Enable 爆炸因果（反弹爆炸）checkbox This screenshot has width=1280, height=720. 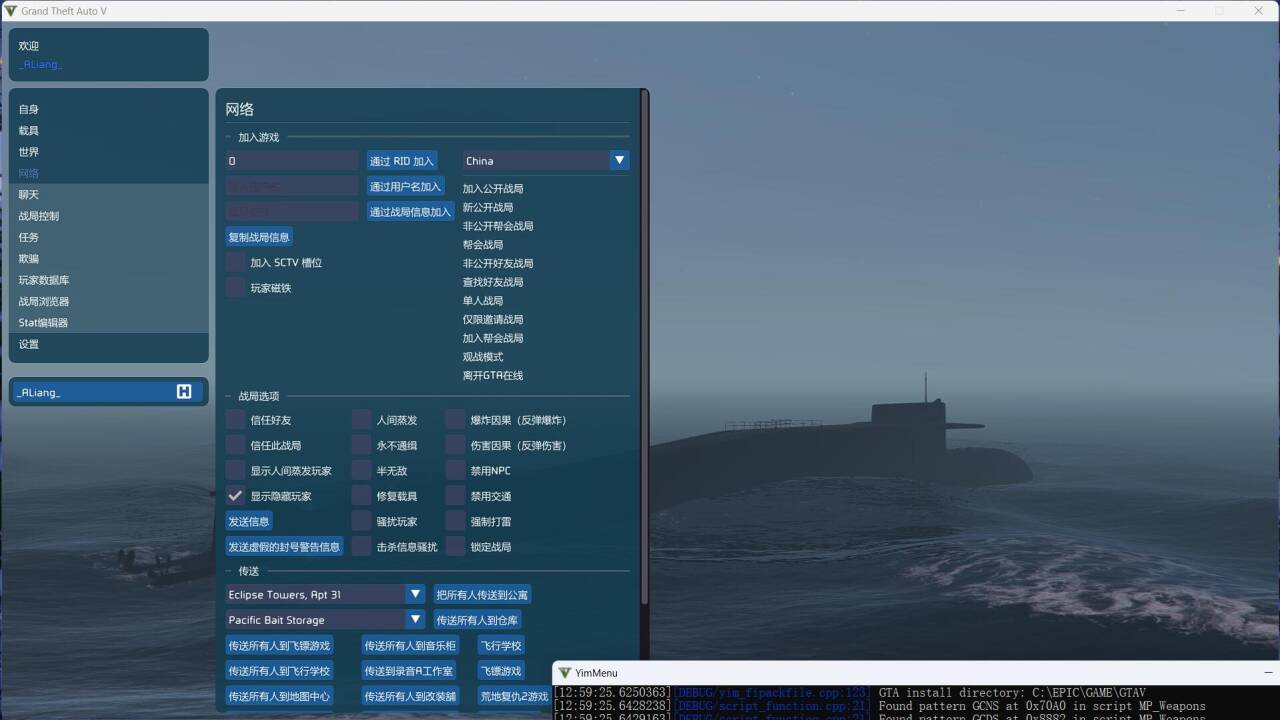455,420
